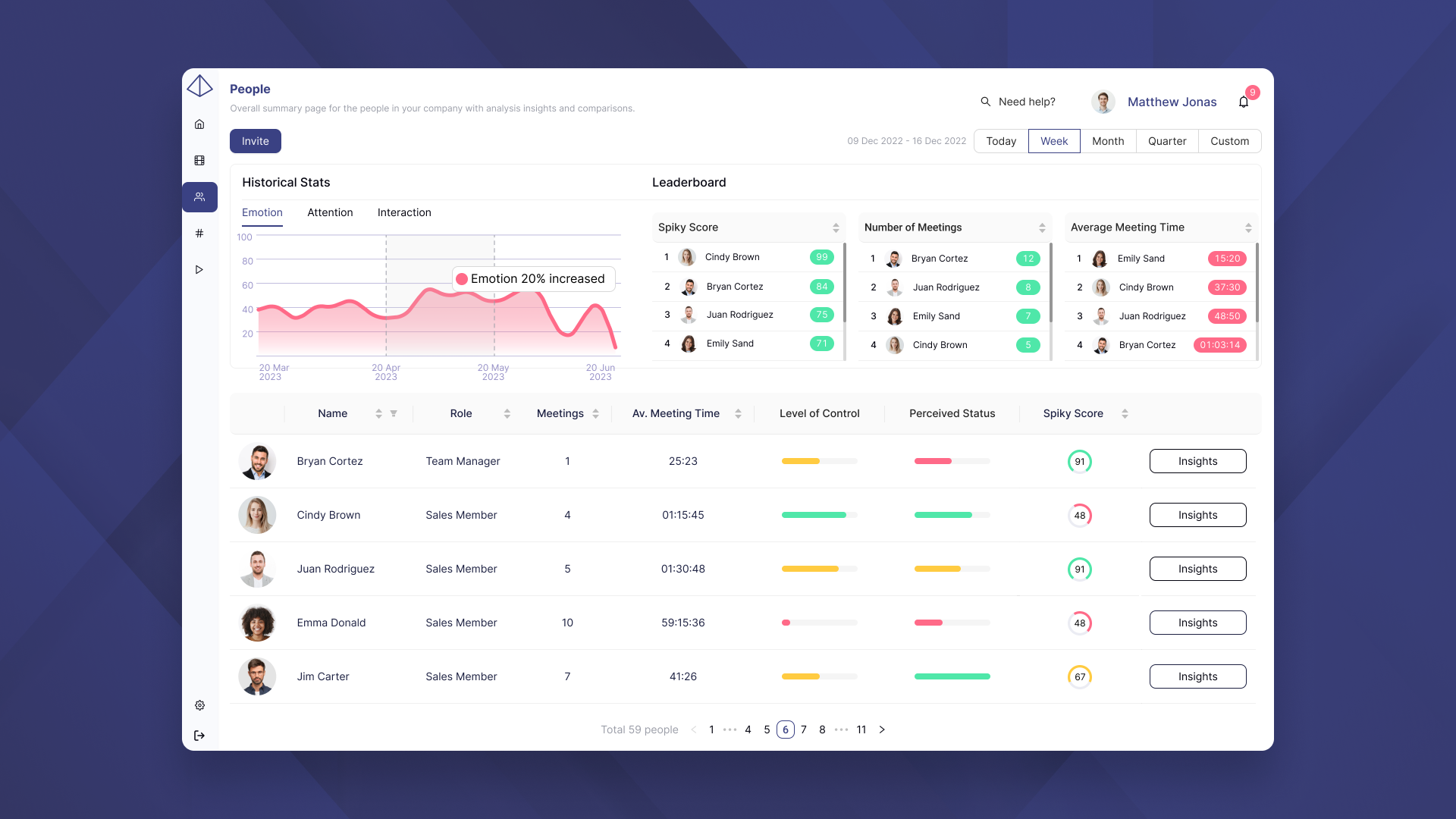This screenshot has height=819, width=1456.
Task: Select the Week time filter toggle
Action: pyautogui.click(x=1053, y=141)
